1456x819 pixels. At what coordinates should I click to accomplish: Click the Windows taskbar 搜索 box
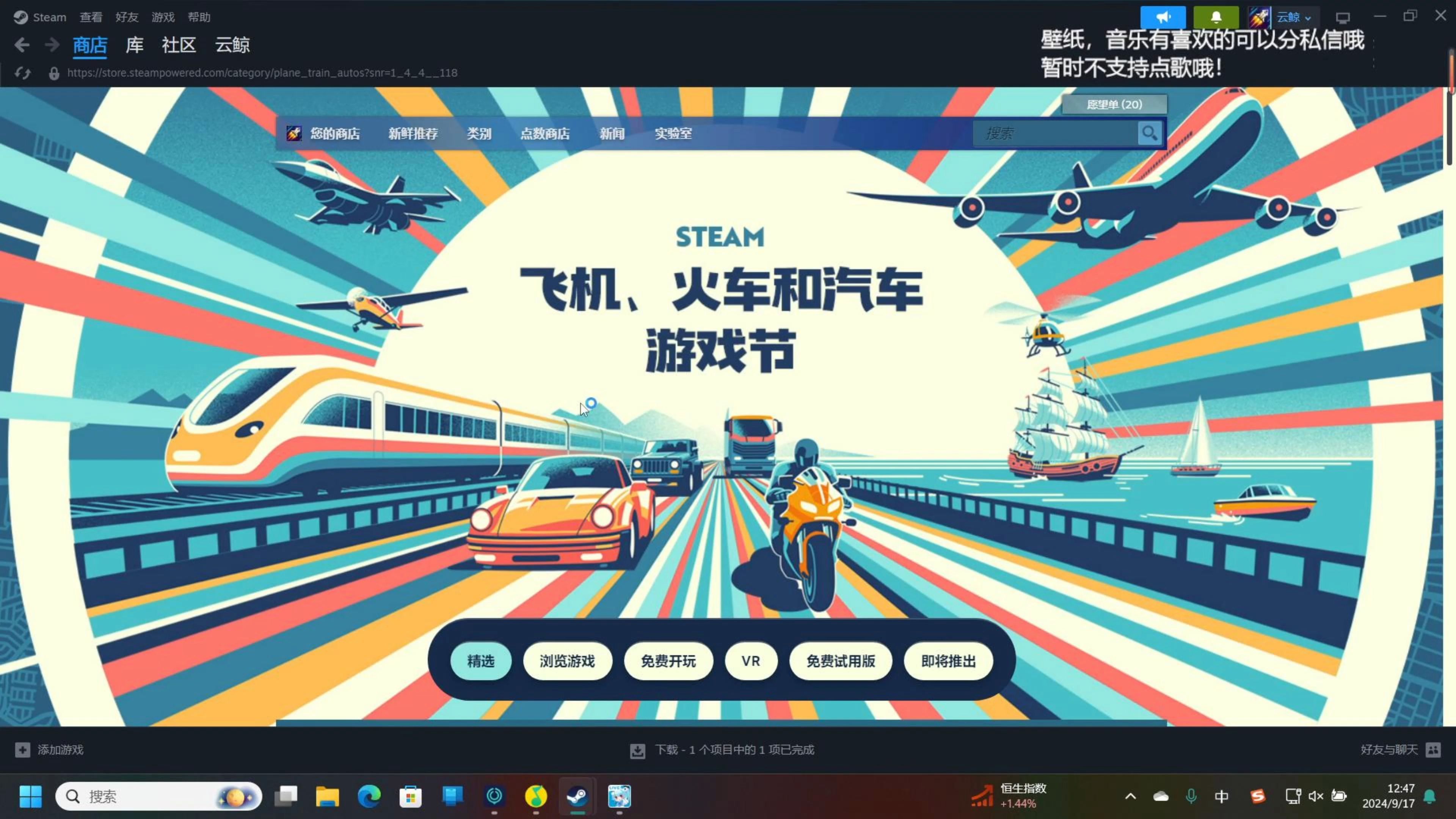coord(159,796)
